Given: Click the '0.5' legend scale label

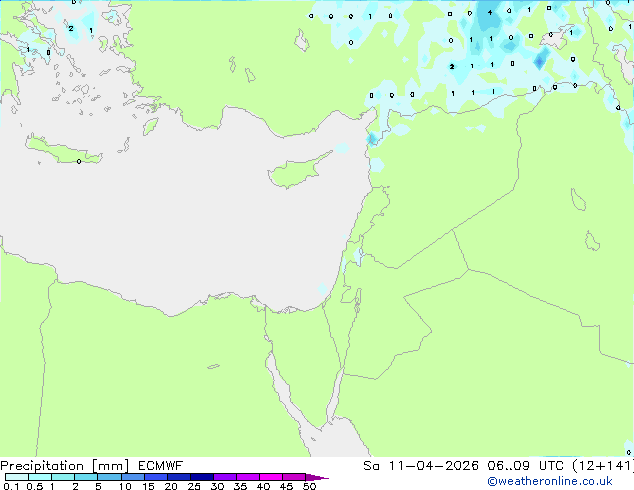Looking at the screenshot, I should coord(34,486).
